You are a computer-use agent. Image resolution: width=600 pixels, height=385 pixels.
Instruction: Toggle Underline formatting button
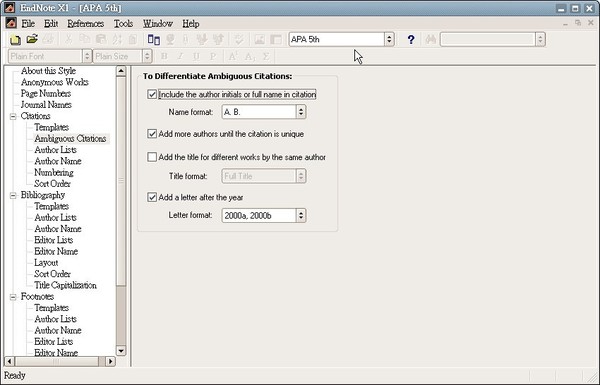(x=196, y=56)
